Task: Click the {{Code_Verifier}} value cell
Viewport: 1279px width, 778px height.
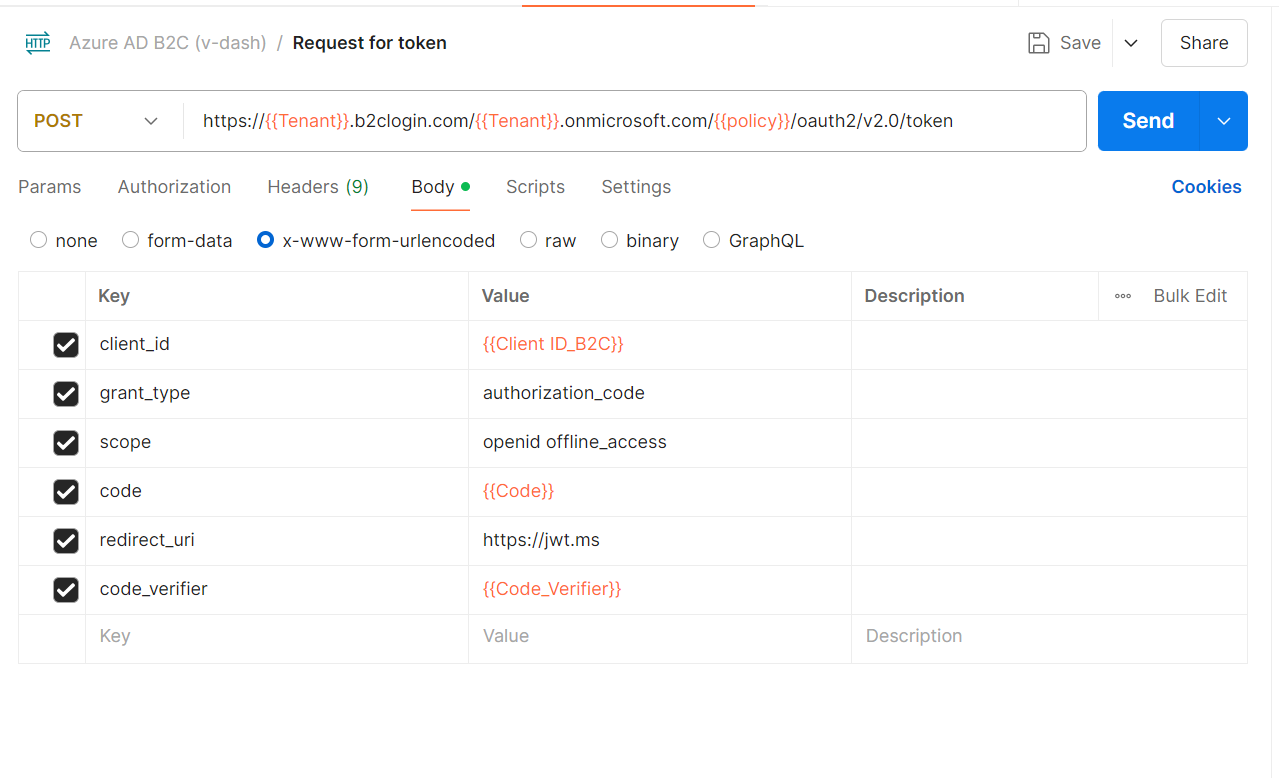Action: [660, 590]
